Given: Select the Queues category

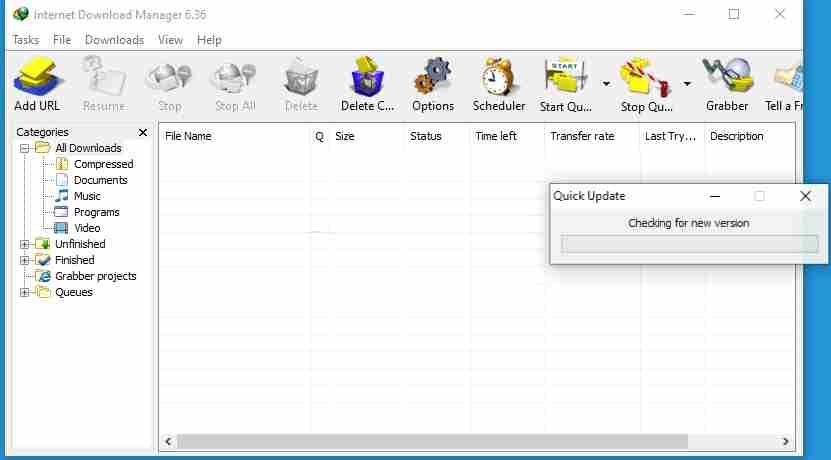Looking at the screenshot, I should [x=74, y=292].
